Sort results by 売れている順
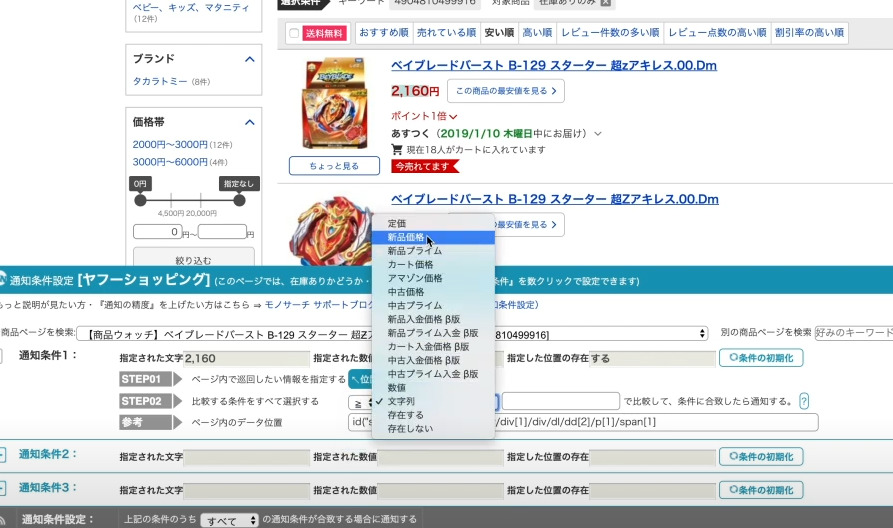Viewport: 893px width, 528px height. click(446, 33)
